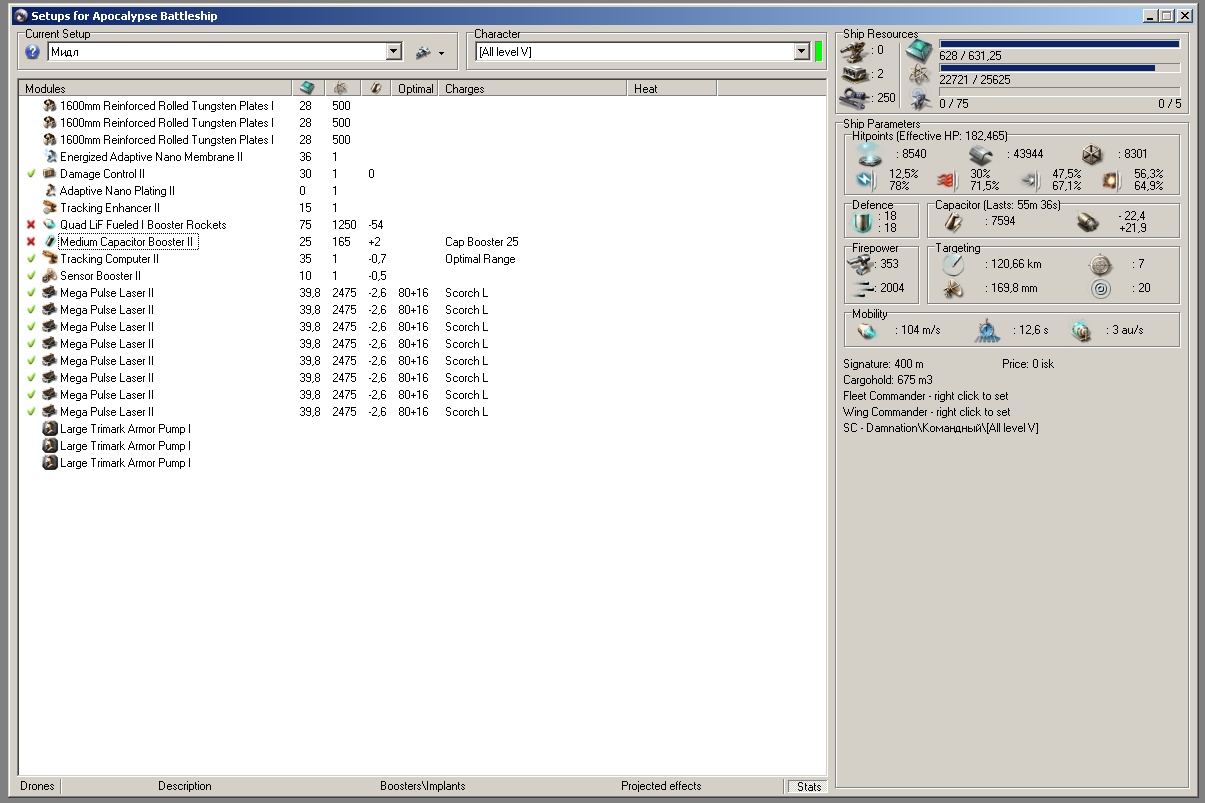Click the Defence shield icon
Screen dimensions: 1205x803
pyautogui.click(x=862, y=222)
